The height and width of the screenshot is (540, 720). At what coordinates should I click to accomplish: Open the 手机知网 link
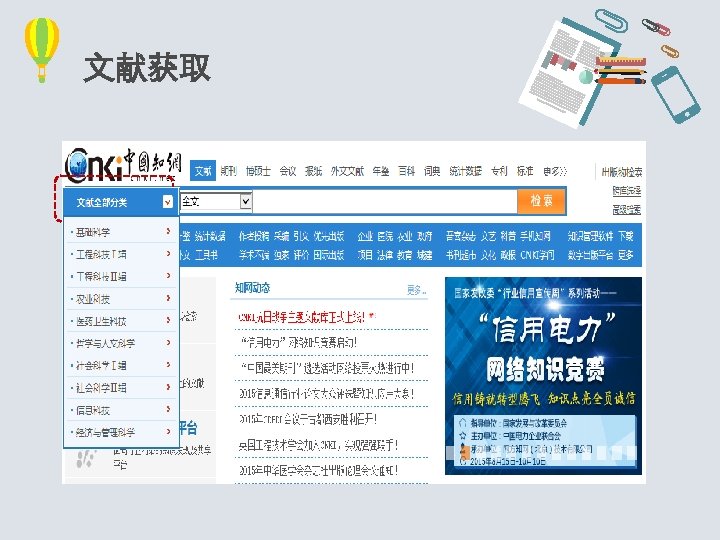(535, 236)
